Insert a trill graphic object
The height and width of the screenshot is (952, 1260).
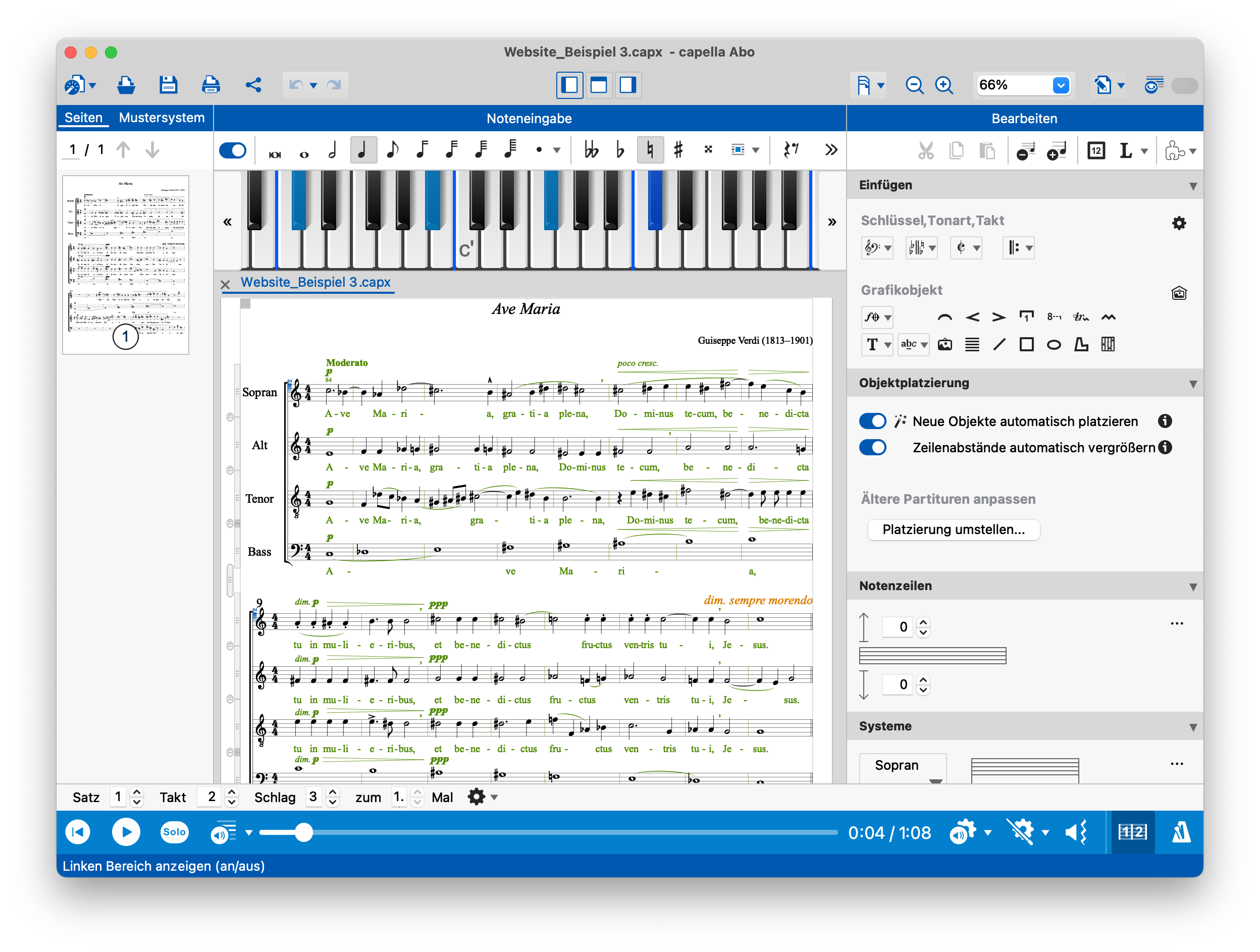pyautogui.click(x=1081, y=318)
